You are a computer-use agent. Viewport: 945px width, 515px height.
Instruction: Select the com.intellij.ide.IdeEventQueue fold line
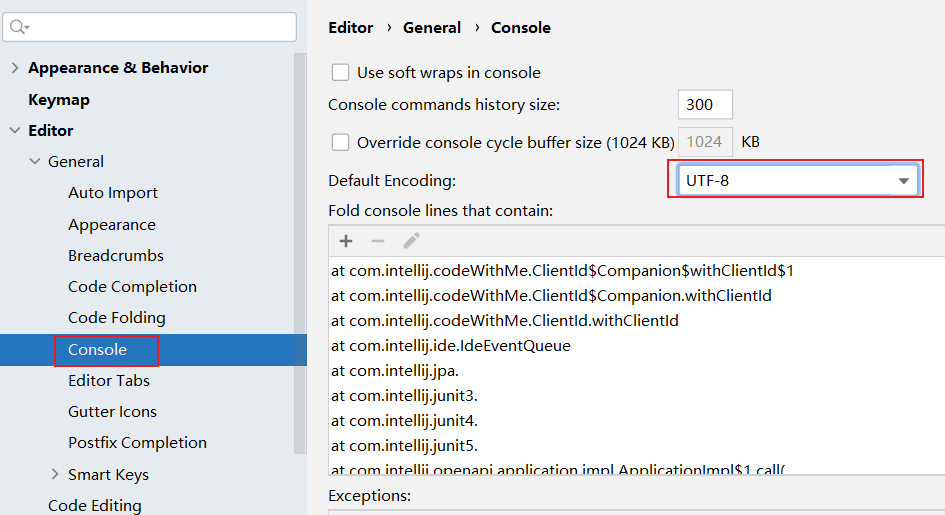coord(450,346)
